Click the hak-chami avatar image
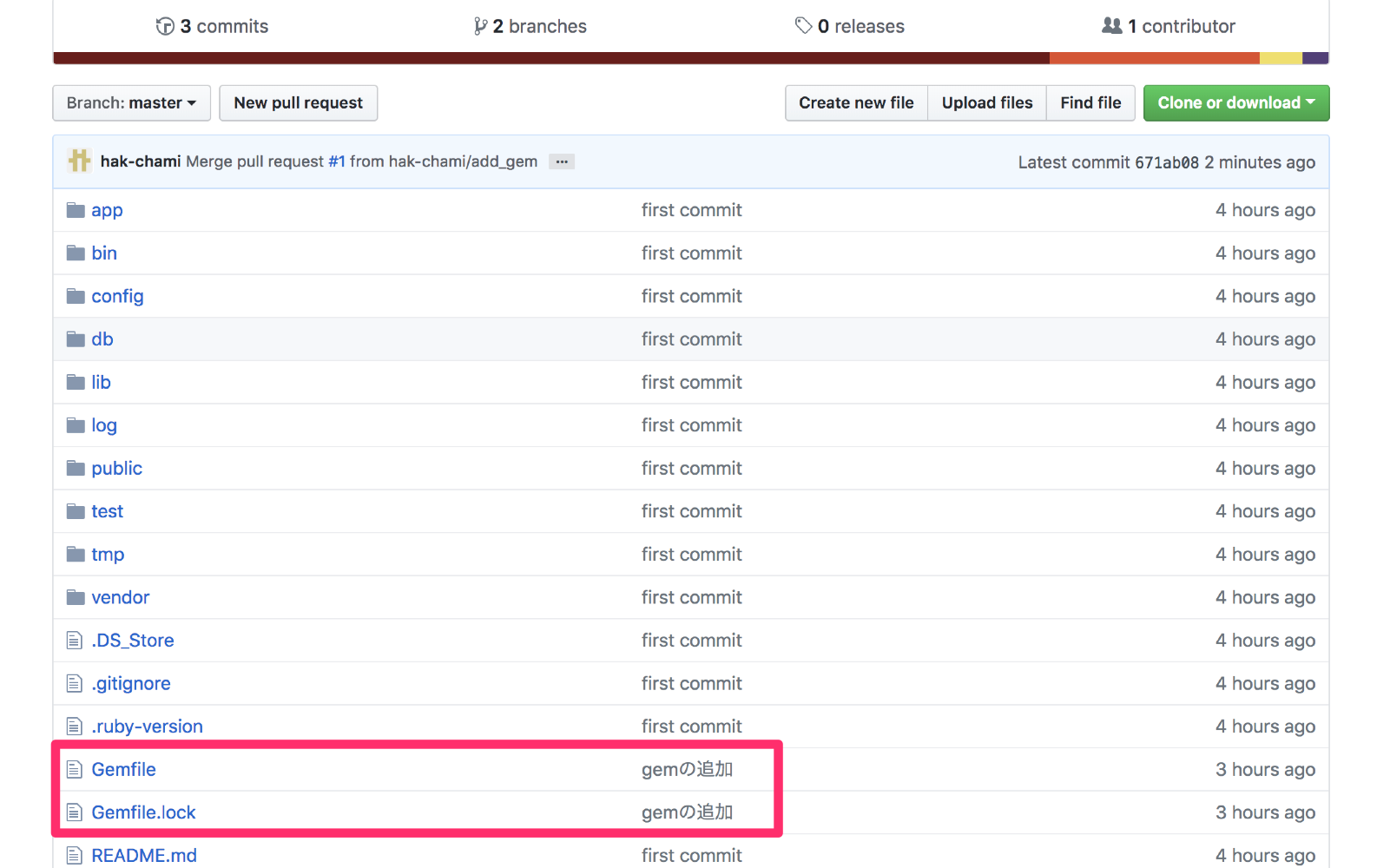 (x=79, y=161)
